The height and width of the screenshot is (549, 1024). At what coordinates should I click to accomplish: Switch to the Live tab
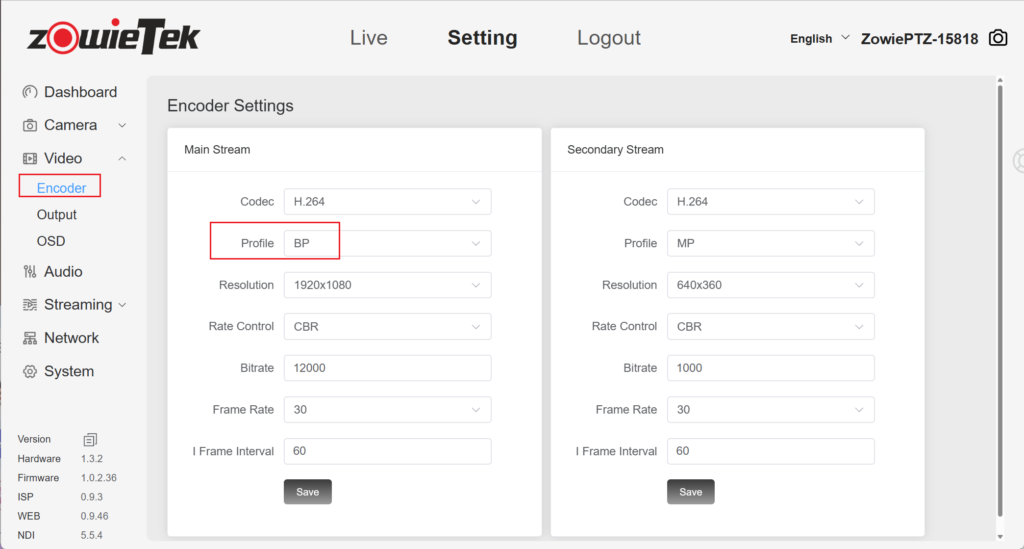(x=368, y=38)
